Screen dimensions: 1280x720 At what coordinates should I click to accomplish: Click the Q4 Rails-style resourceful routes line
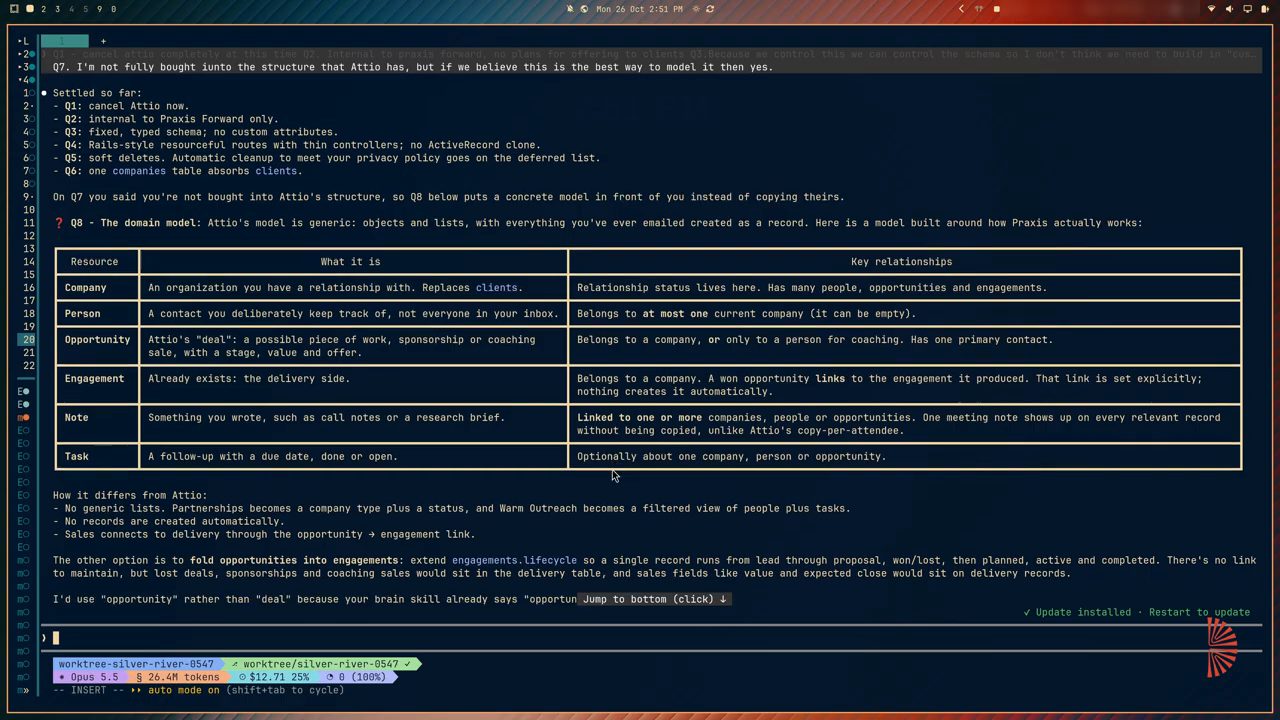(297, 145)
